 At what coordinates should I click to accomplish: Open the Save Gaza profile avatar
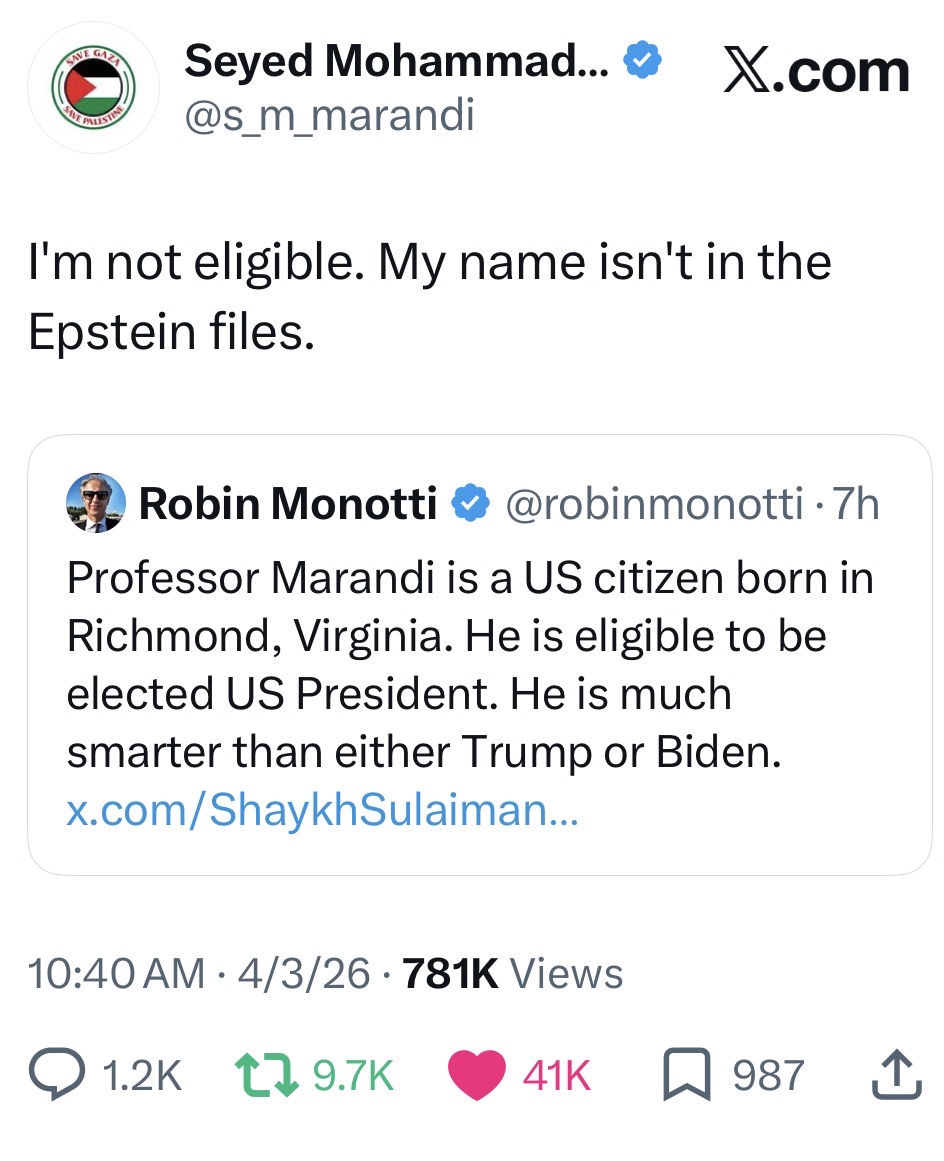[93, 87]
